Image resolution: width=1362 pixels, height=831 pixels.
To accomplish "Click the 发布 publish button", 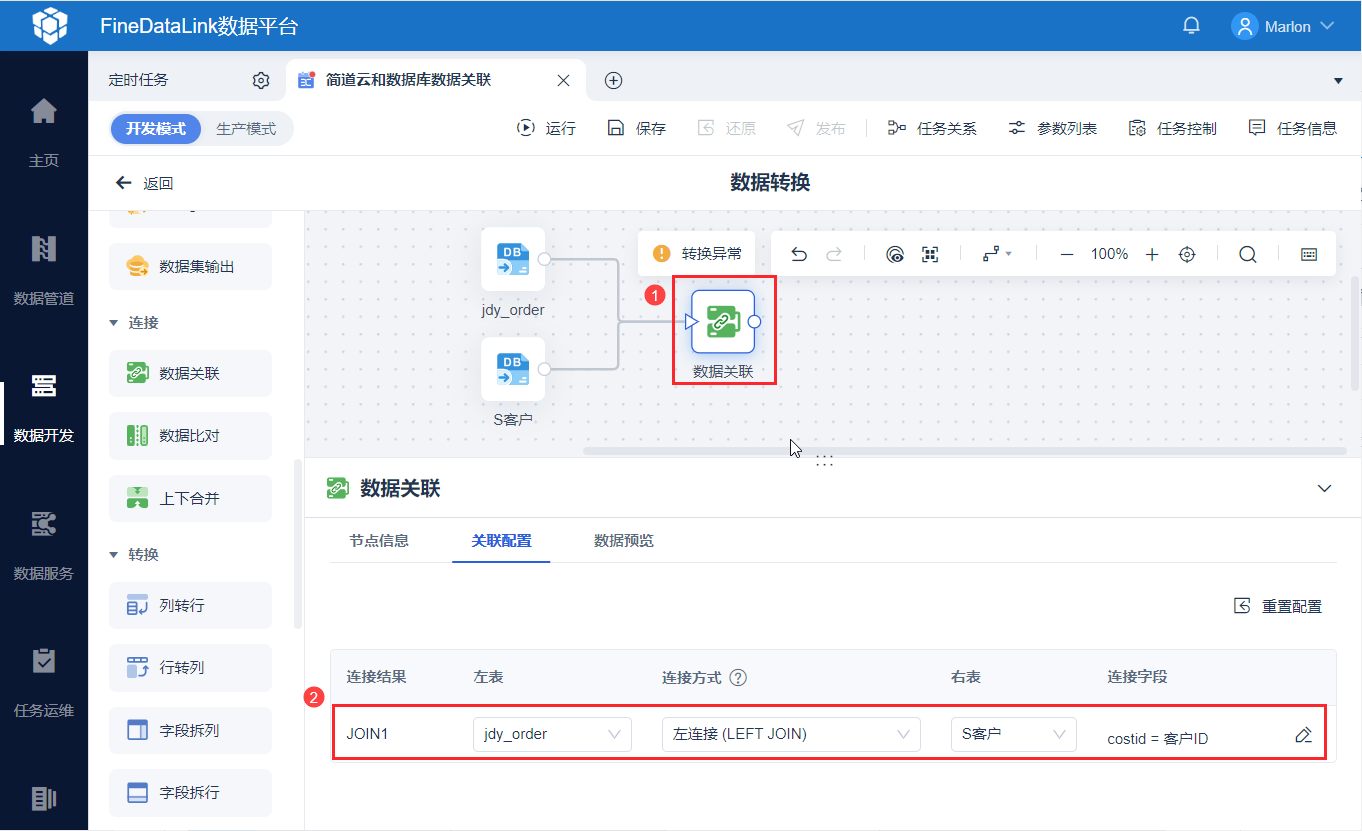I will 816,128.
